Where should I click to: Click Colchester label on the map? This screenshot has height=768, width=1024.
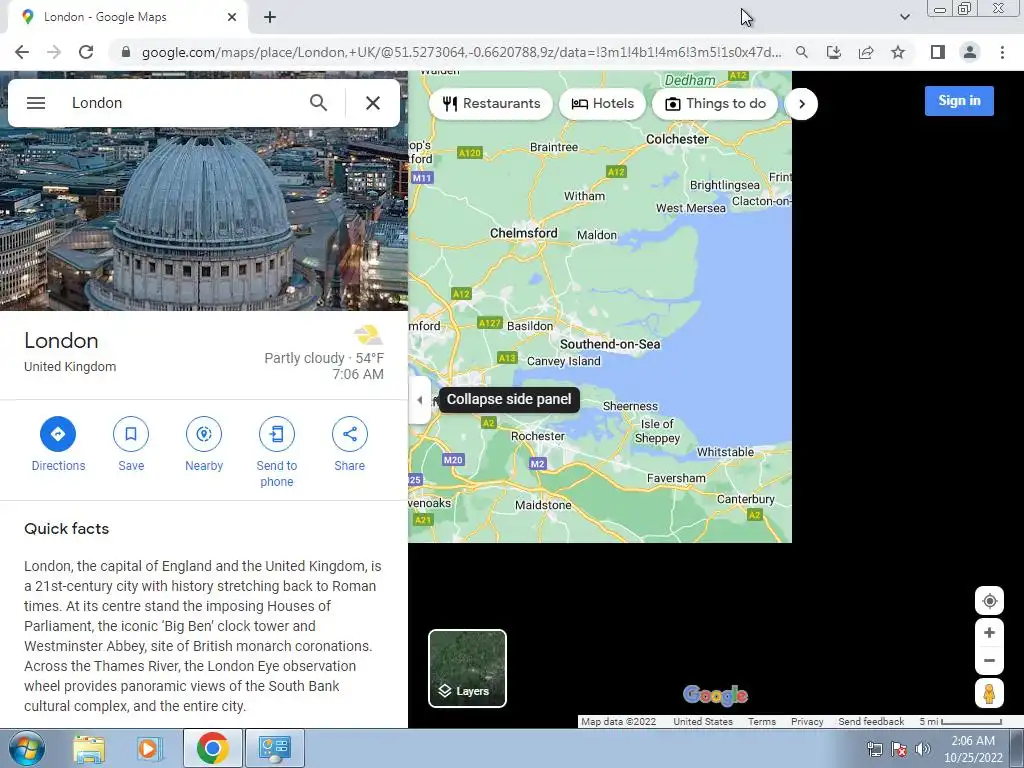point(677,139)
